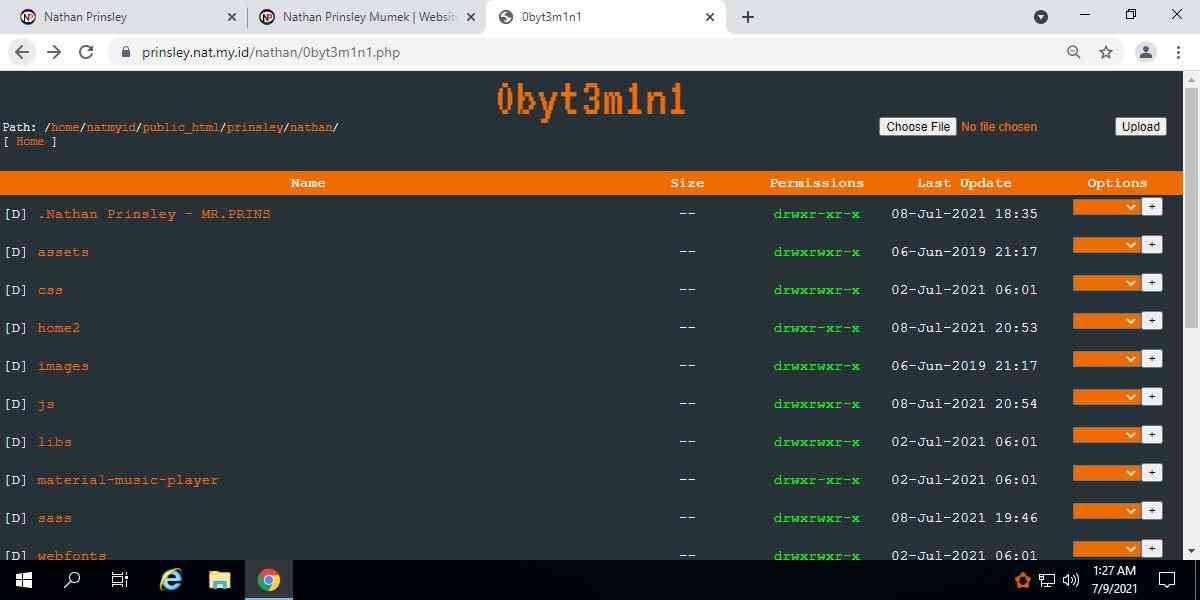
Task: Open notification center icon
Action: pyautogui.click(x=1167, y=580)
